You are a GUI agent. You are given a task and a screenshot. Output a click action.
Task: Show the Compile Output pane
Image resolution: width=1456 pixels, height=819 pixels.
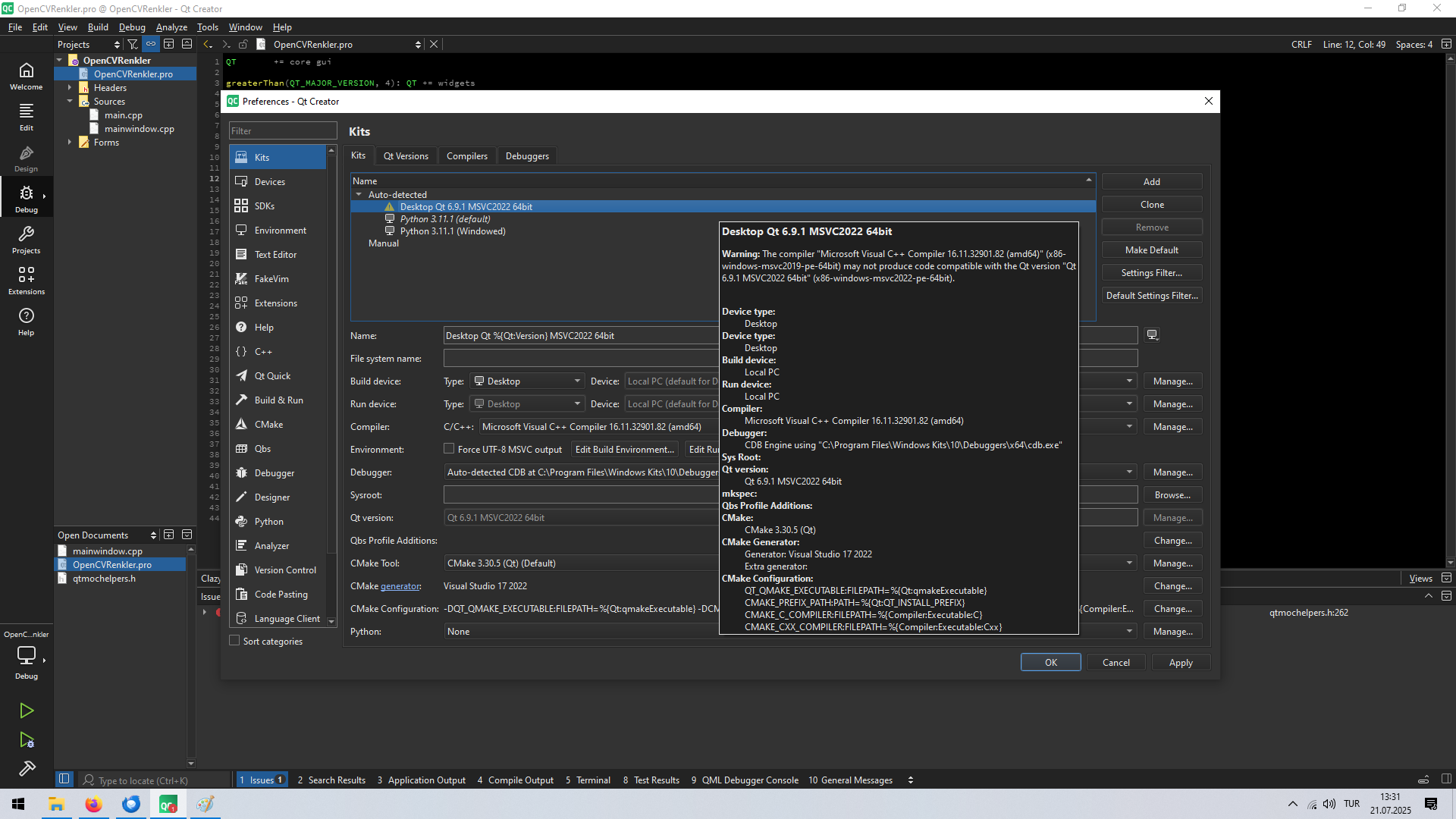[x=516, y=780]
